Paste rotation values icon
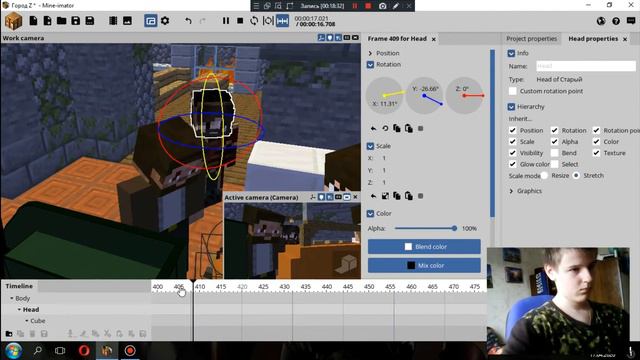 (409, 129)
